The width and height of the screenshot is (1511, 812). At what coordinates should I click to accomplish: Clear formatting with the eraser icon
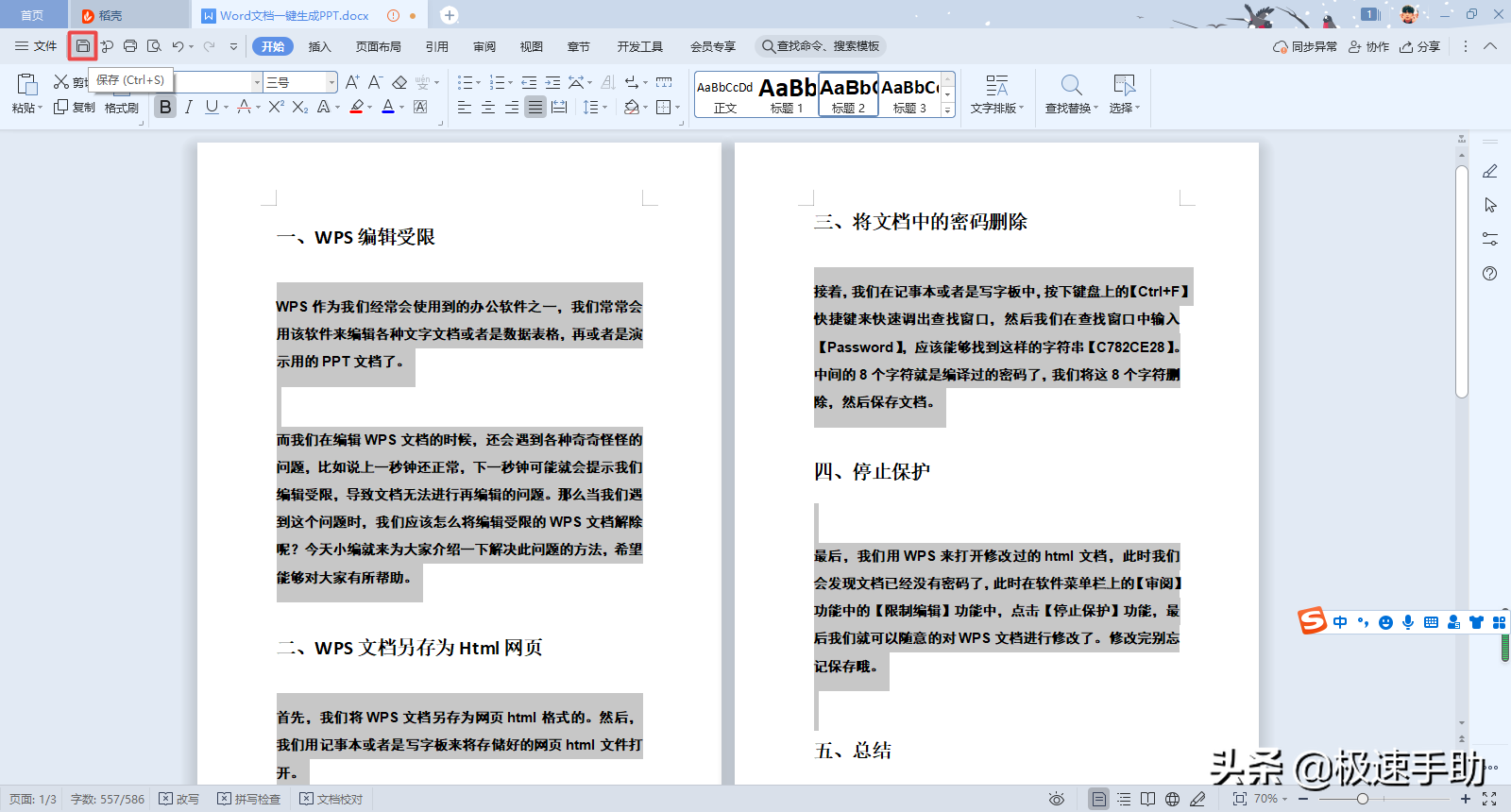pyautogui.click(x=399, y=82)
